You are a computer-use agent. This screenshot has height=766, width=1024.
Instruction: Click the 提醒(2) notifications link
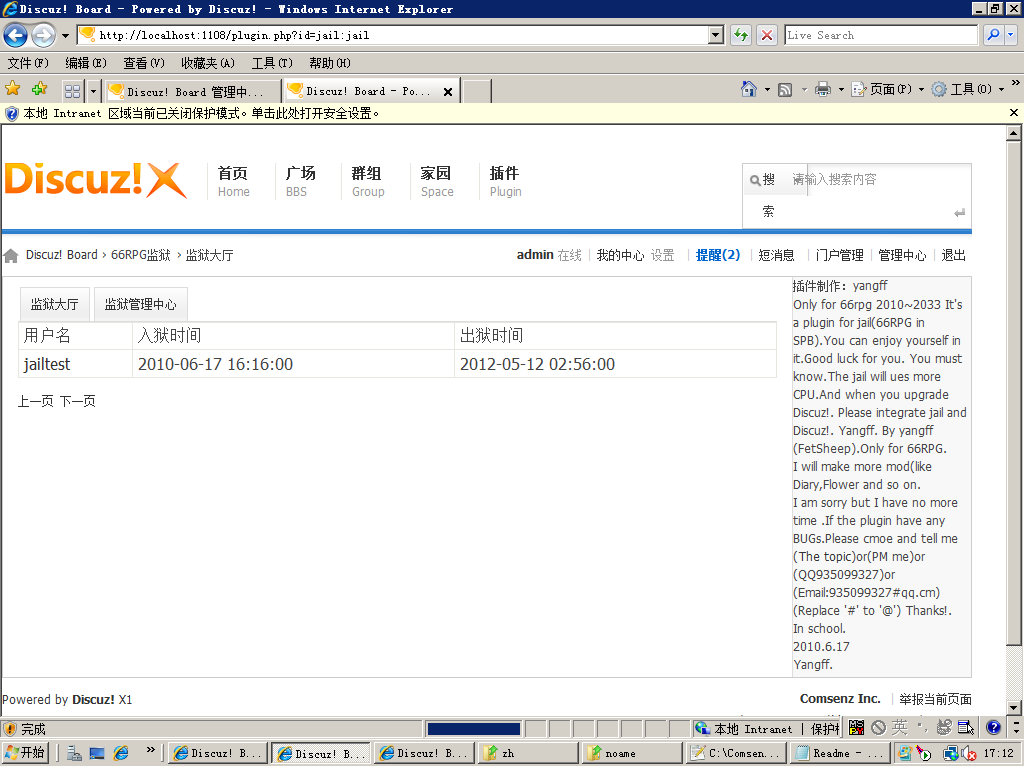[x=718, y=255]
